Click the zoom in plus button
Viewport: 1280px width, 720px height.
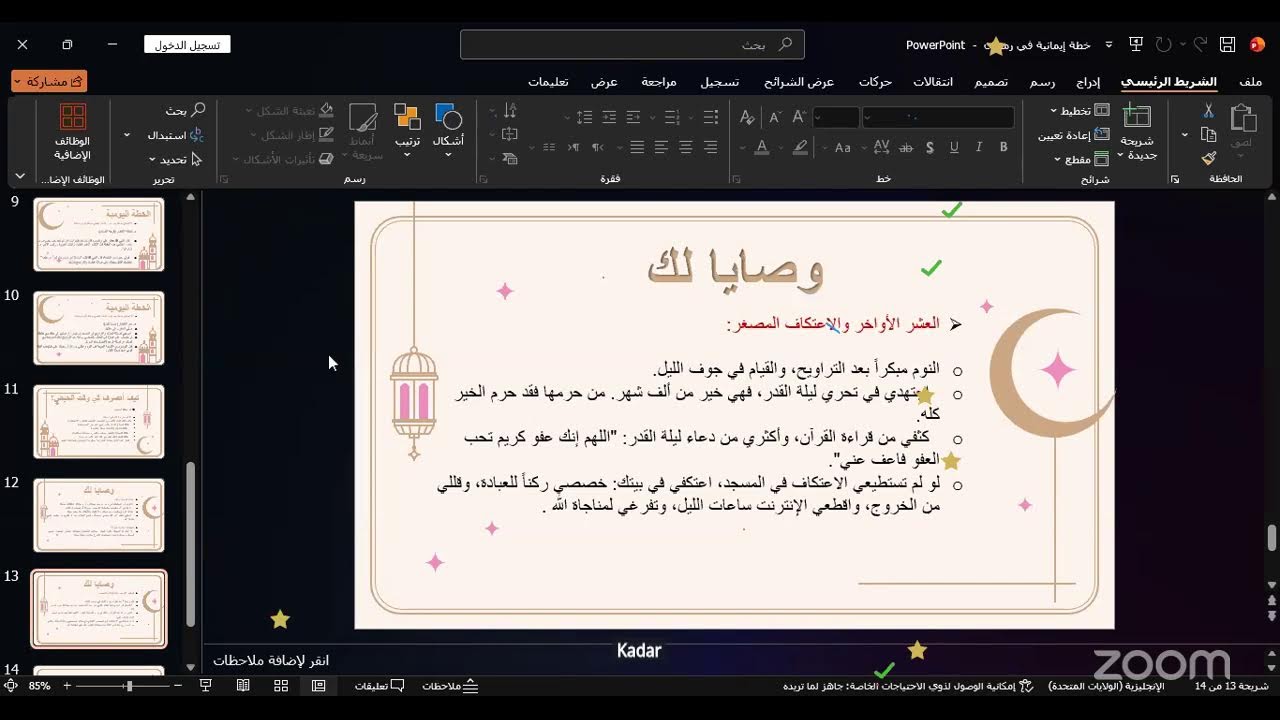67,686
